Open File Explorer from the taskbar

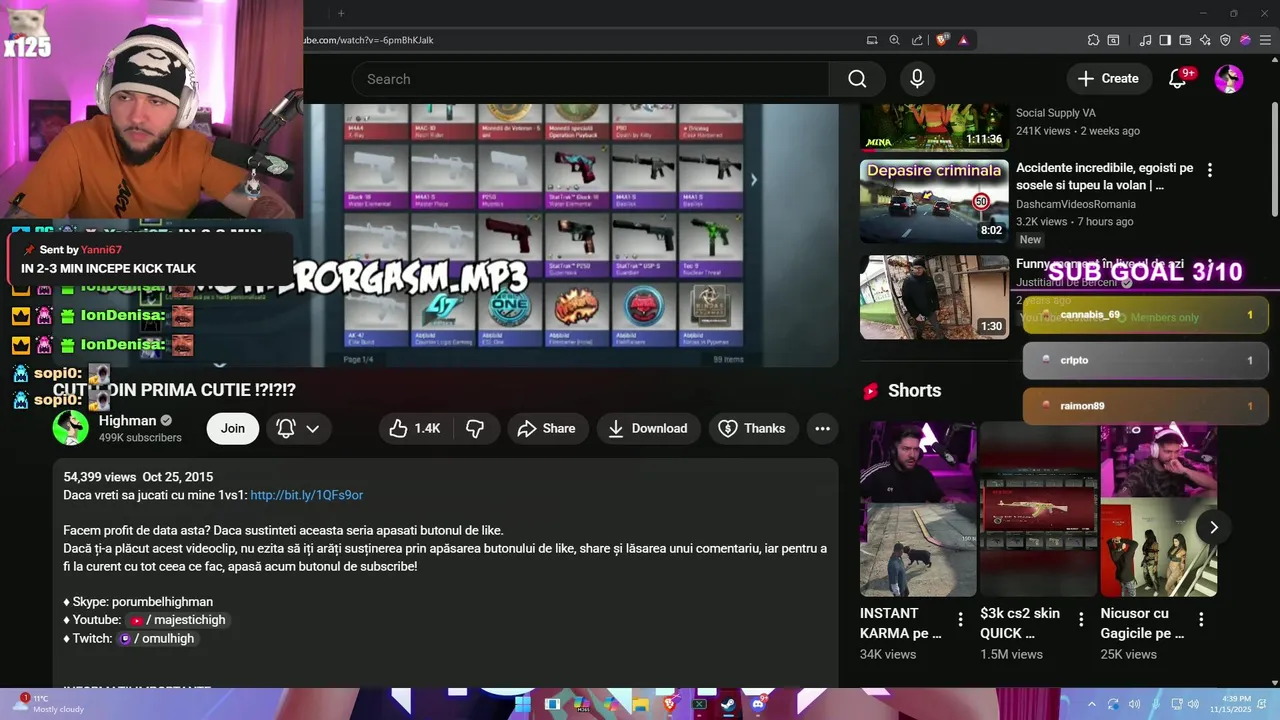tap(640, 704)
